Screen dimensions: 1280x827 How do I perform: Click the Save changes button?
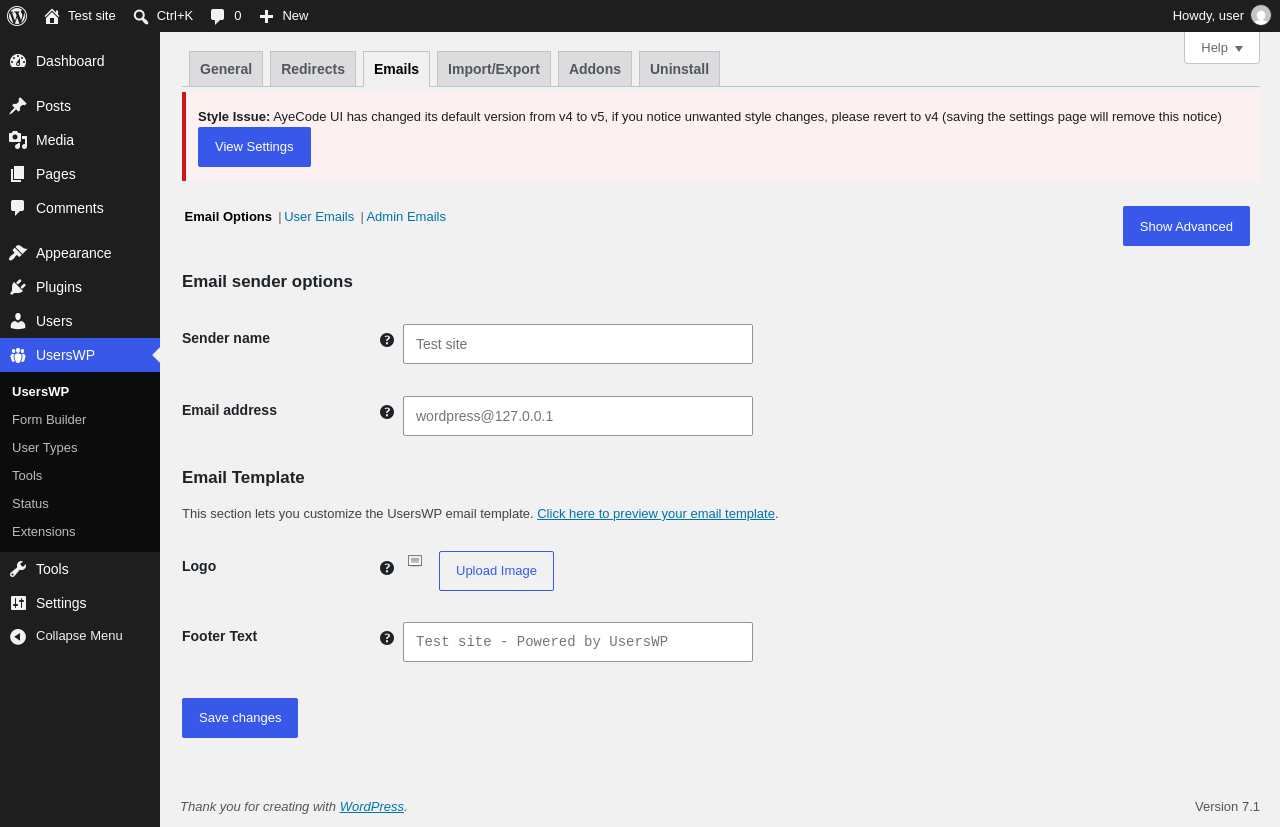click(x=240, y=718)
